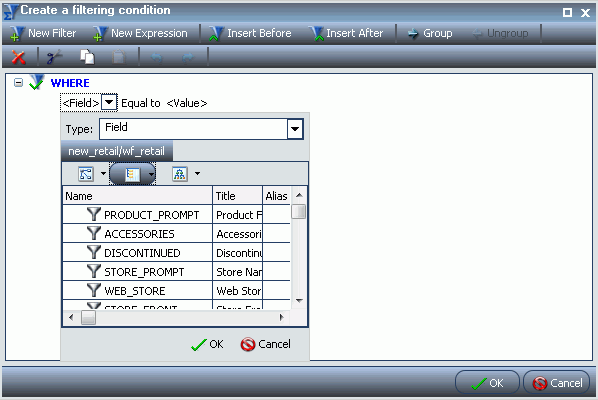Viewport: 598px width, 400px height.
Task: Click the Group toolbar button
Action: (430, 34)
